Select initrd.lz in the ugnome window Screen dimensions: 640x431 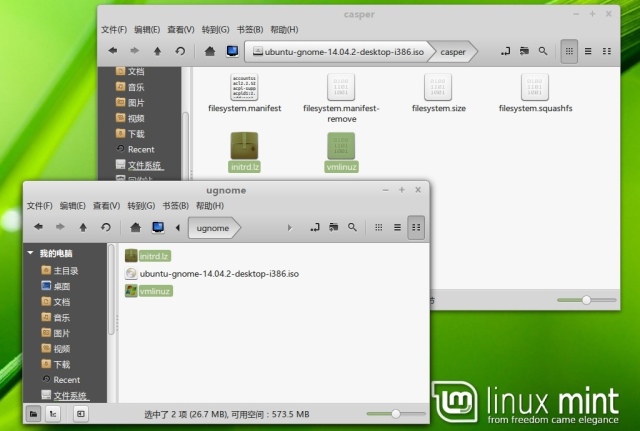[x=148, y=256]
